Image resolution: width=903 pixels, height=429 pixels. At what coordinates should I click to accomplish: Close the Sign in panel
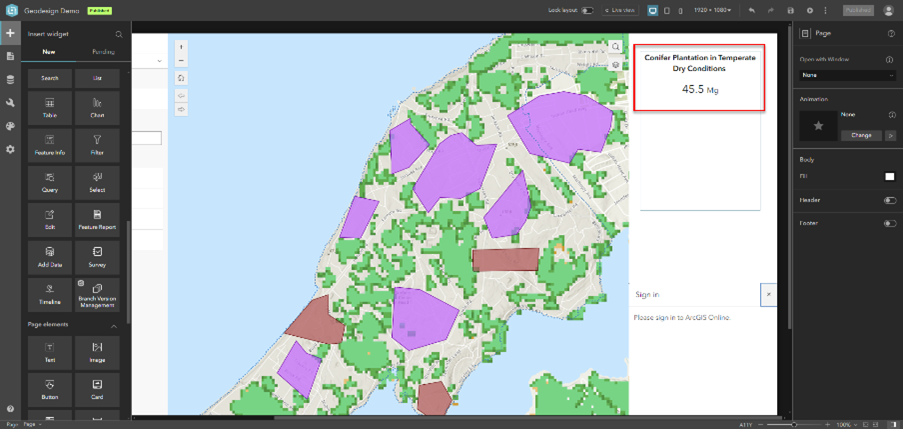(768, 294)
